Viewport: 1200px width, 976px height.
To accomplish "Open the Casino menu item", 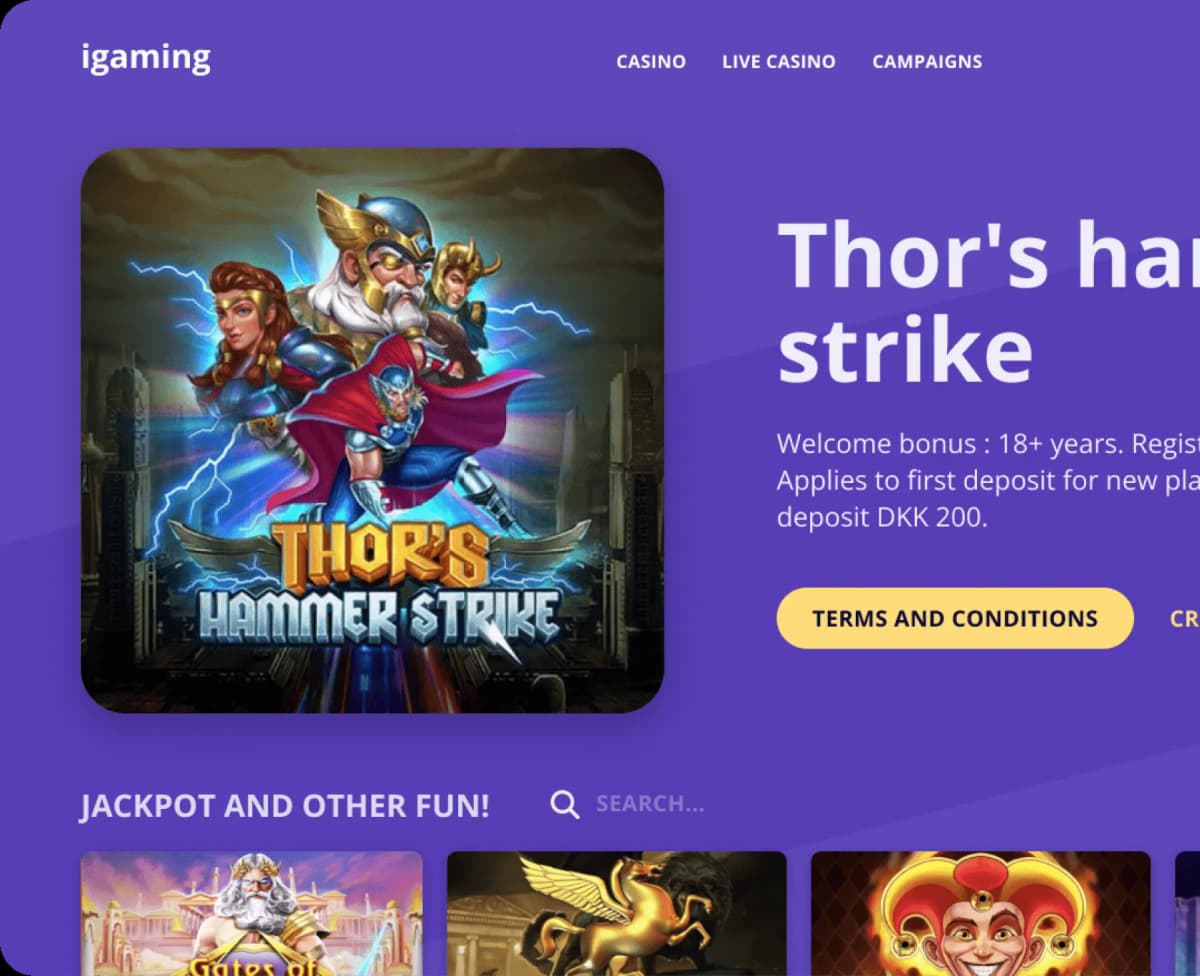I will [651, 62].
